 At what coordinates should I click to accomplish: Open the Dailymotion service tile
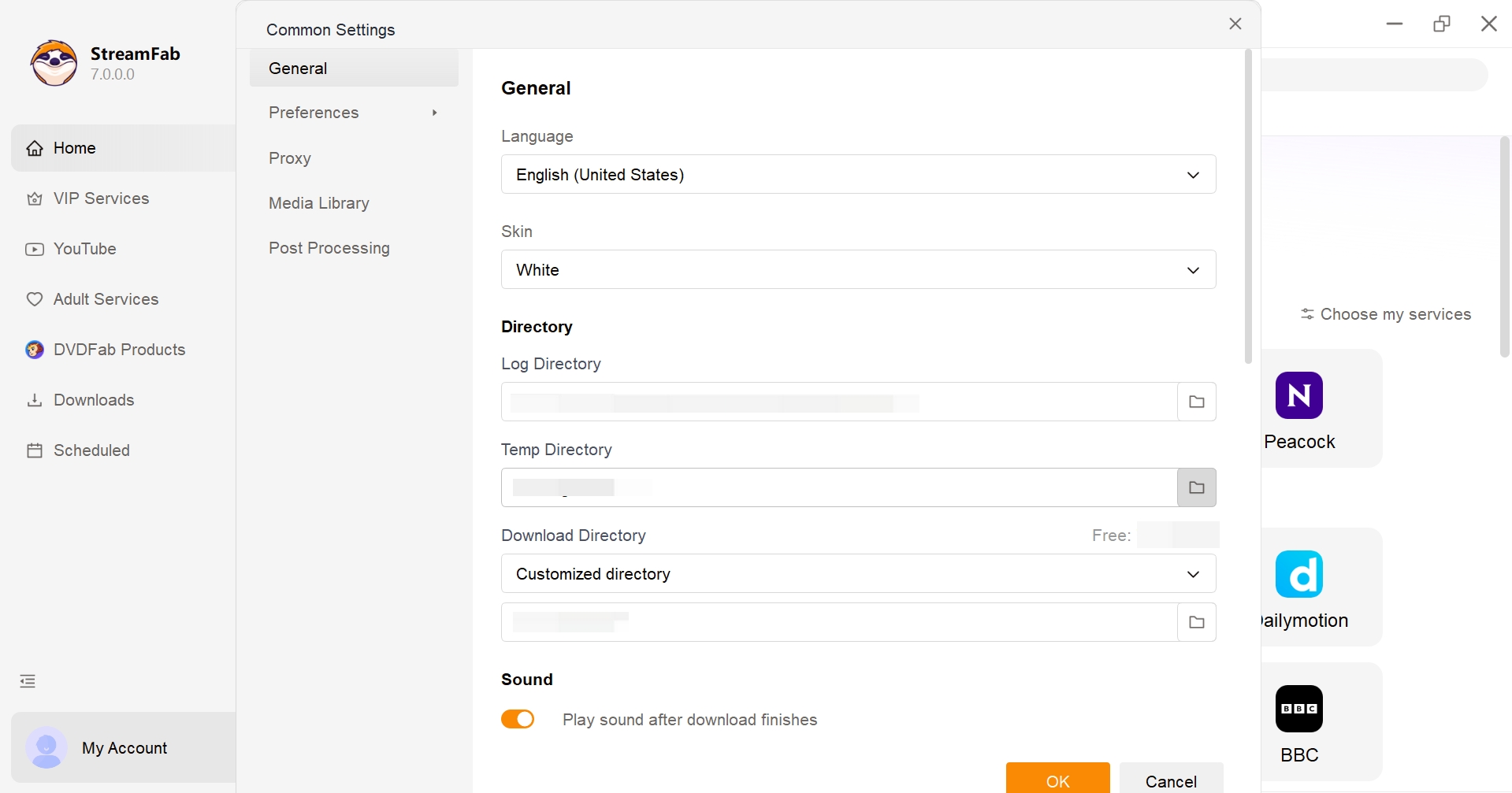tap(1298, 574)
